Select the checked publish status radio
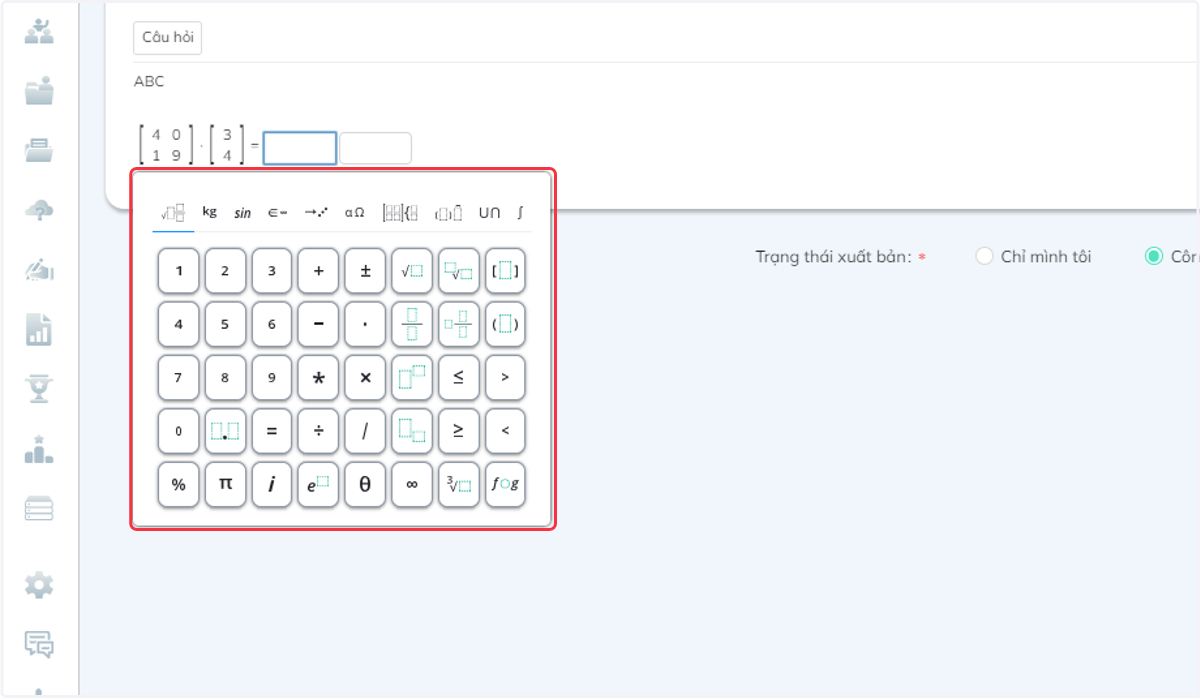1200x698 pixels. pyautogui.click(x=1154, y=257)
